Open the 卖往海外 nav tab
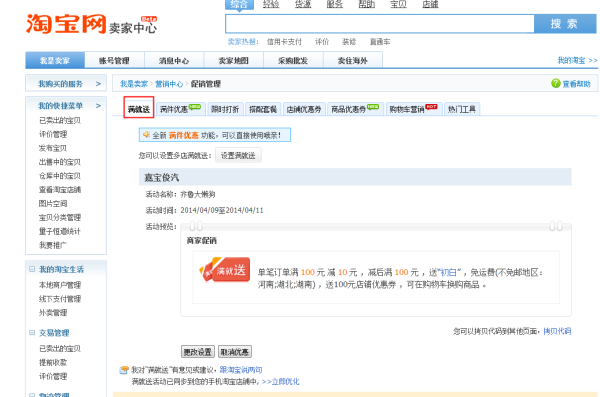600x397 pixels. (352, 60)
